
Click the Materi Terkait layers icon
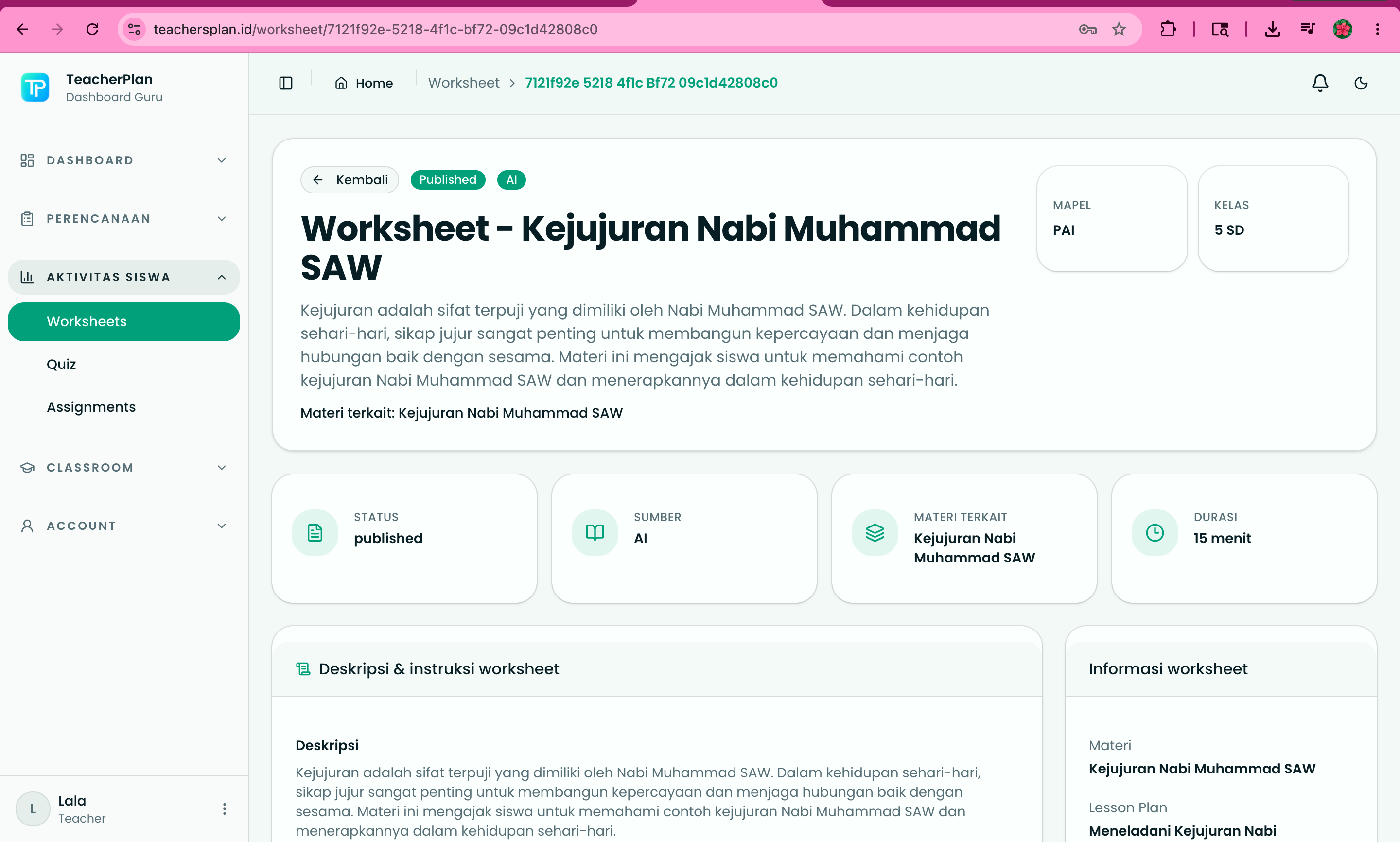pyautogui.click(x=875, y=532)
